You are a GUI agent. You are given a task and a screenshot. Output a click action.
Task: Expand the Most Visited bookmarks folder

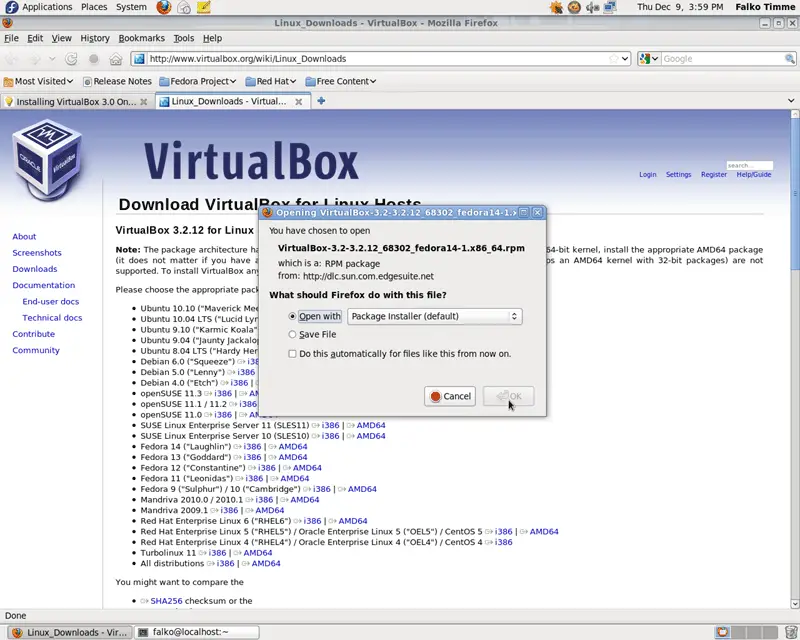coord(38,81)
